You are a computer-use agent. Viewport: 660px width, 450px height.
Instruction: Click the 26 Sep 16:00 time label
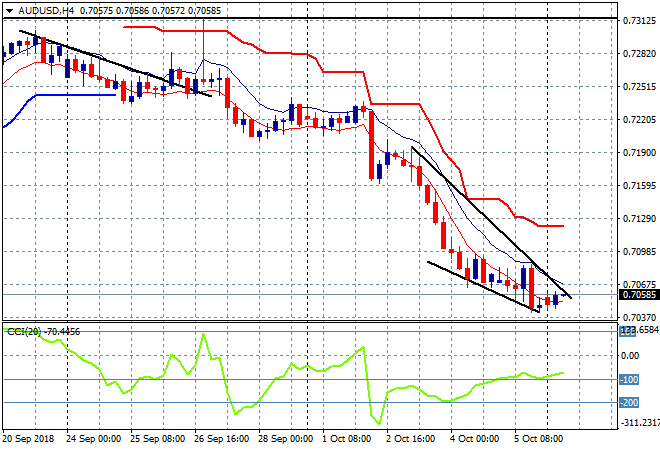tap(221, 439)
